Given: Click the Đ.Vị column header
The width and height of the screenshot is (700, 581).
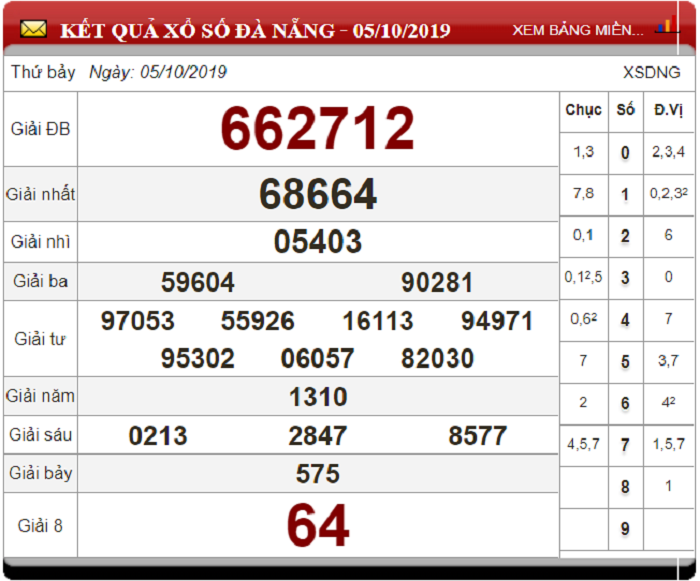Looking at the screenshot, I should pos(668,110).
